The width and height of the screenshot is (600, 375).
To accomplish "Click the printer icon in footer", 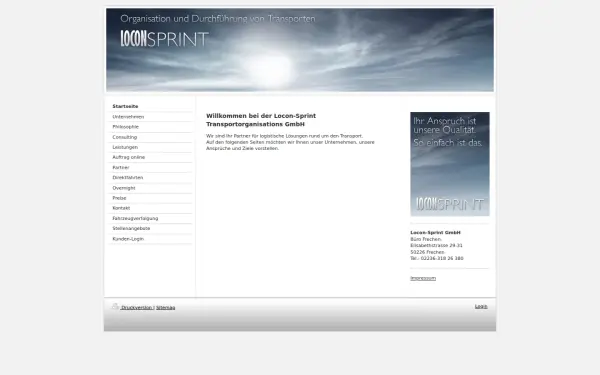I will click(x=115, y=306).
